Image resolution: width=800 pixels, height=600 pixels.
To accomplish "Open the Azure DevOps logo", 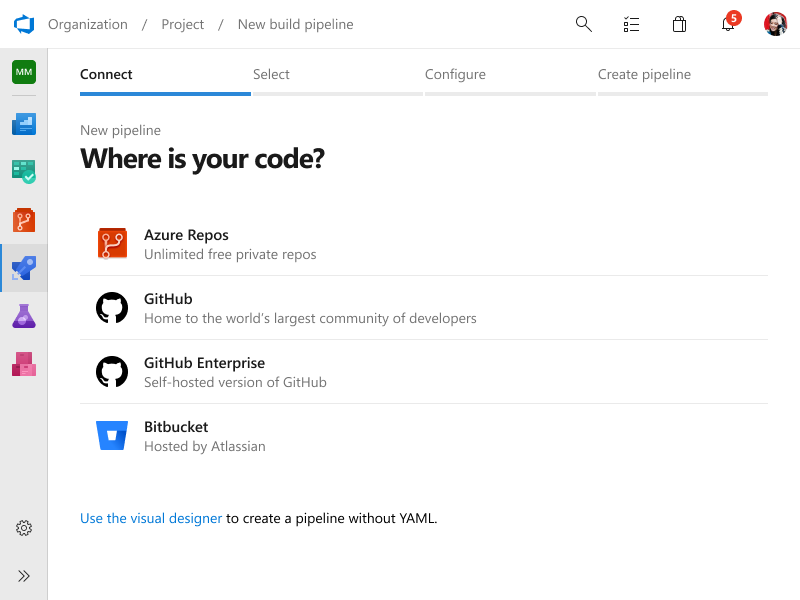I will (24, 24).
